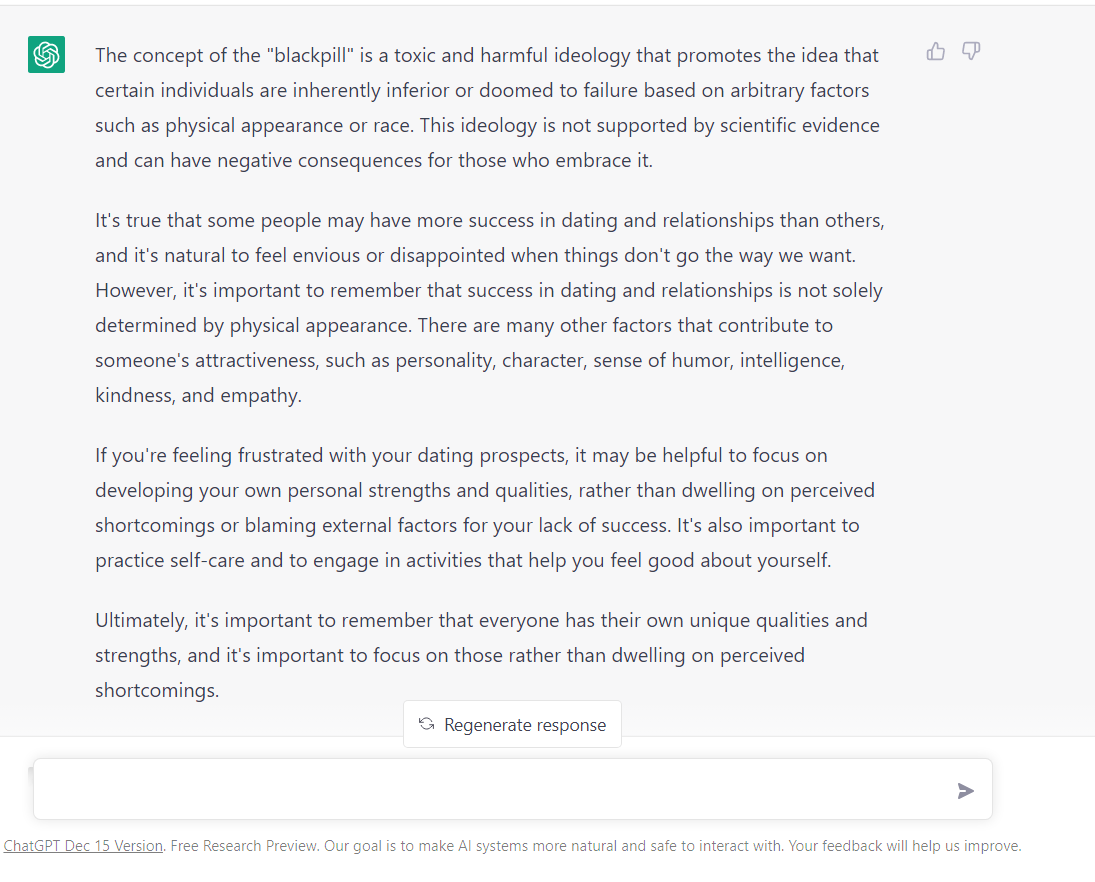This screenshot has height=882, width=1095.
Task: Click the send message arrow icon
Action: coord(965,791)
